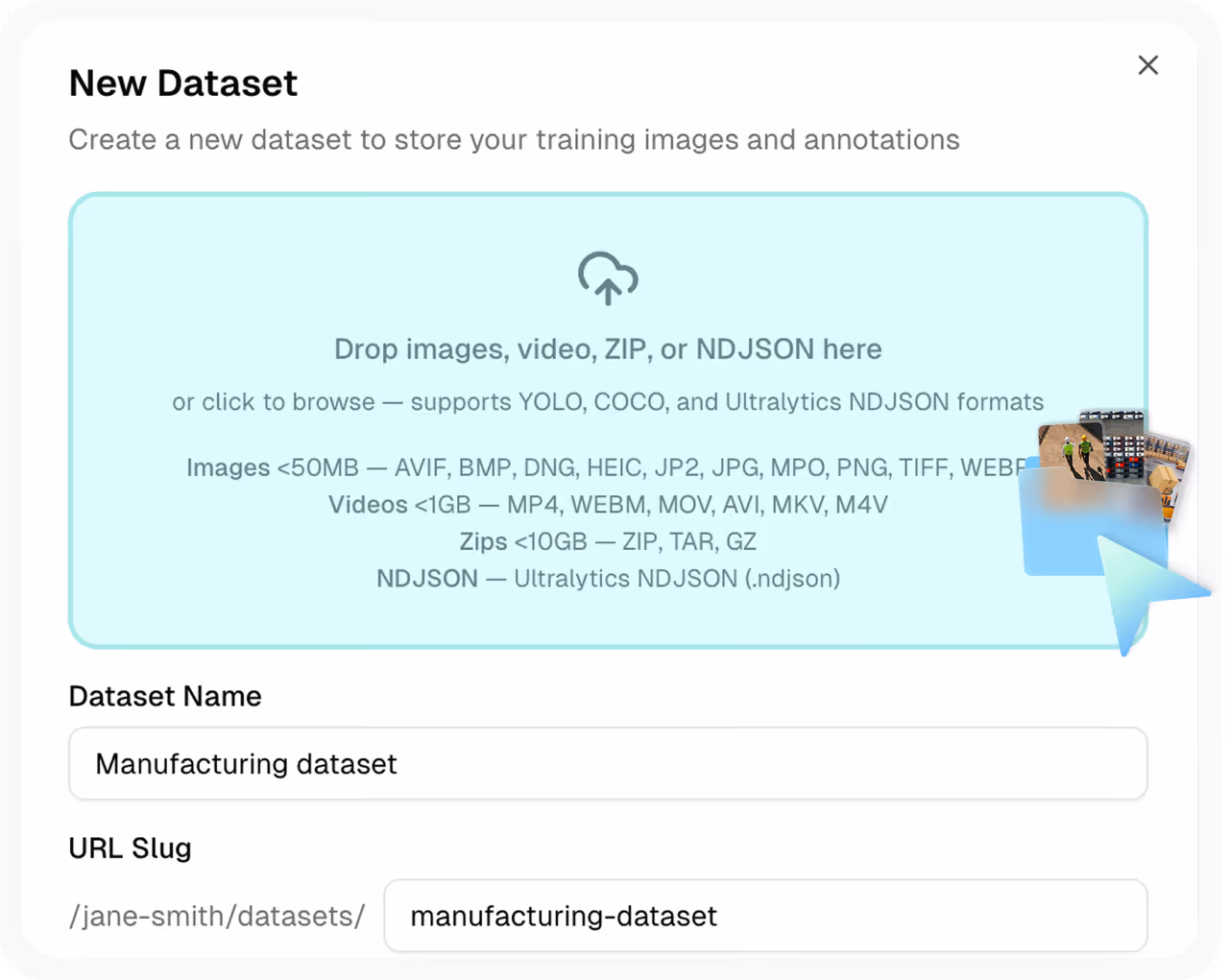
Task: Click the 'New Dataset' title
Action: pos(181,84)
